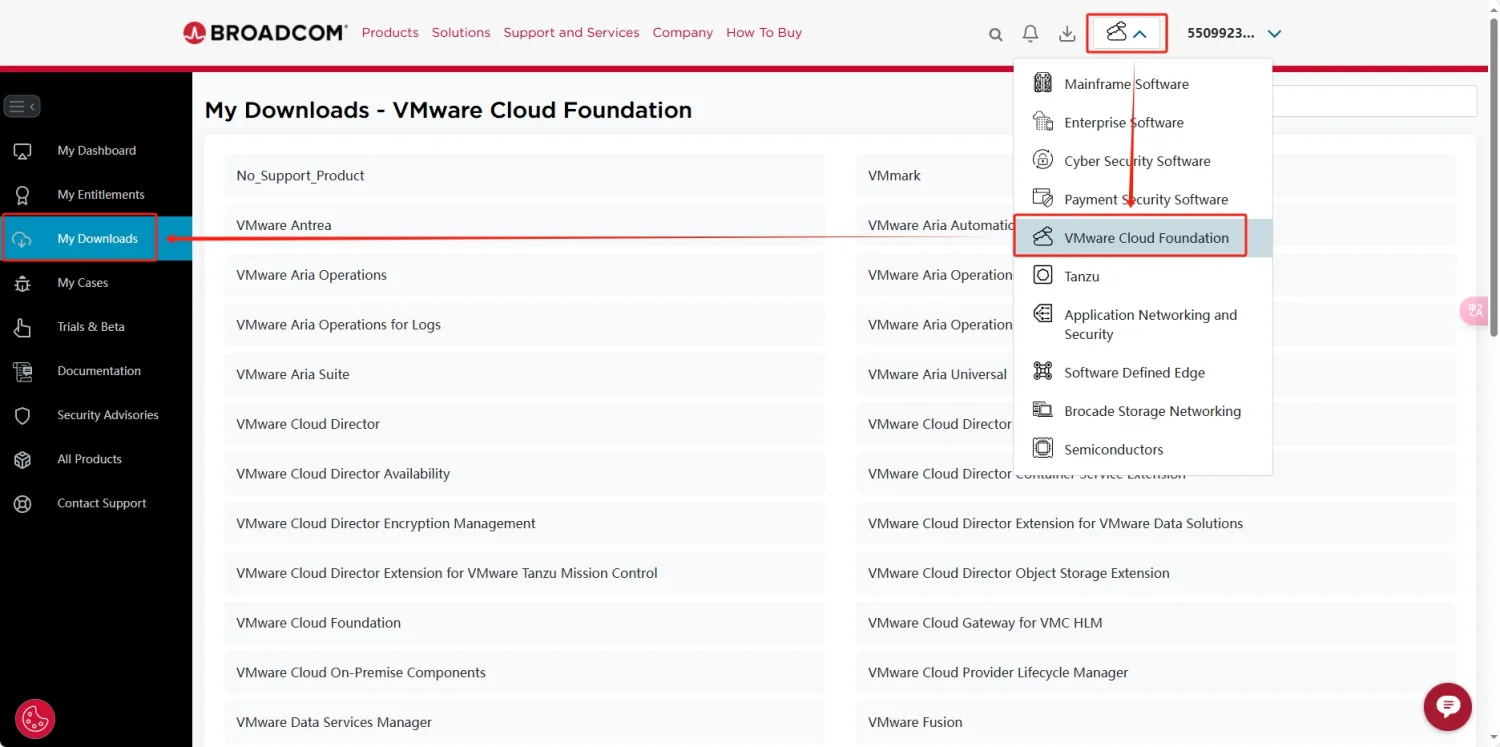Open VMware Data Services Manager

[x=525, y=722]
